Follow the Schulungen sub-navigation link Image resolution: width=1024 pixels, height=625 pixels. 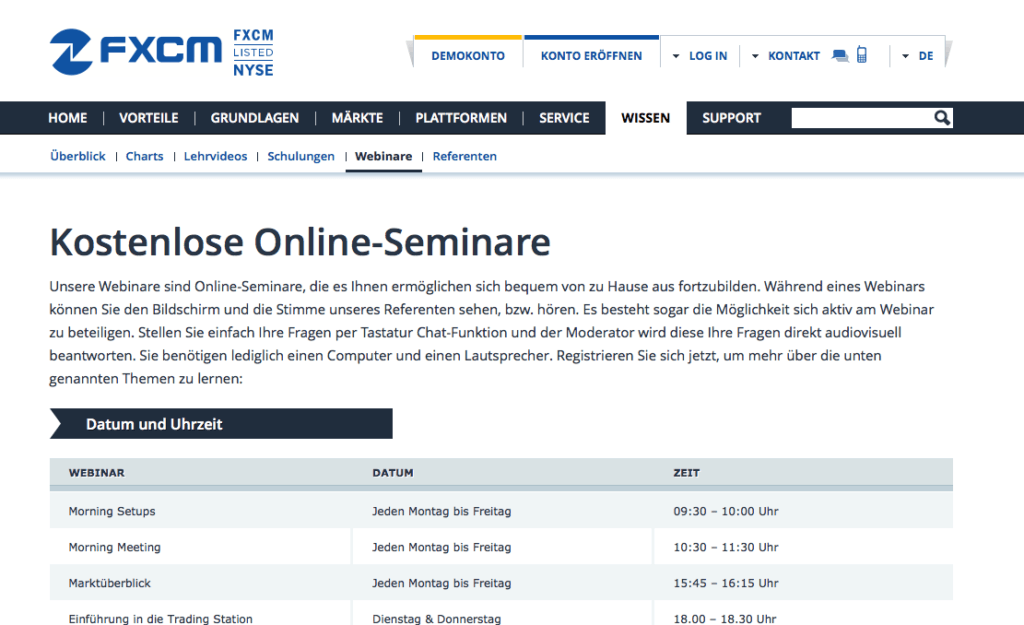301,156
